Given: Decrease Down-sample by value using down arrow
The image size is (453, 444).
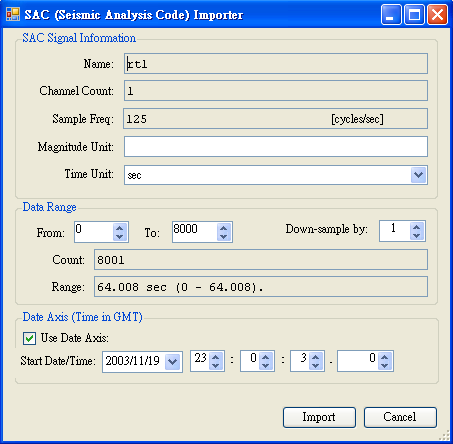Looking at the screenshot, I should pyautogui.click(x=416, y=235).
